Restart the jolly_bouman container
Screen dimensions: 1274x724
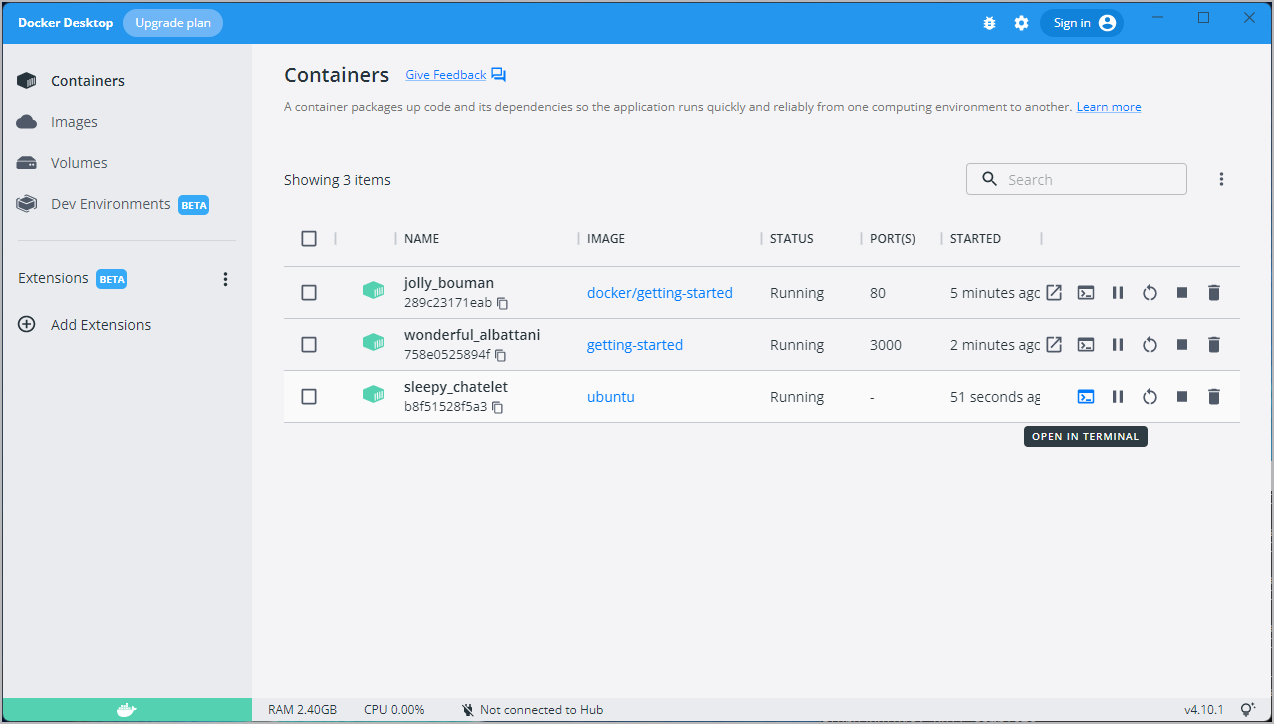[x=1150, y=293]
